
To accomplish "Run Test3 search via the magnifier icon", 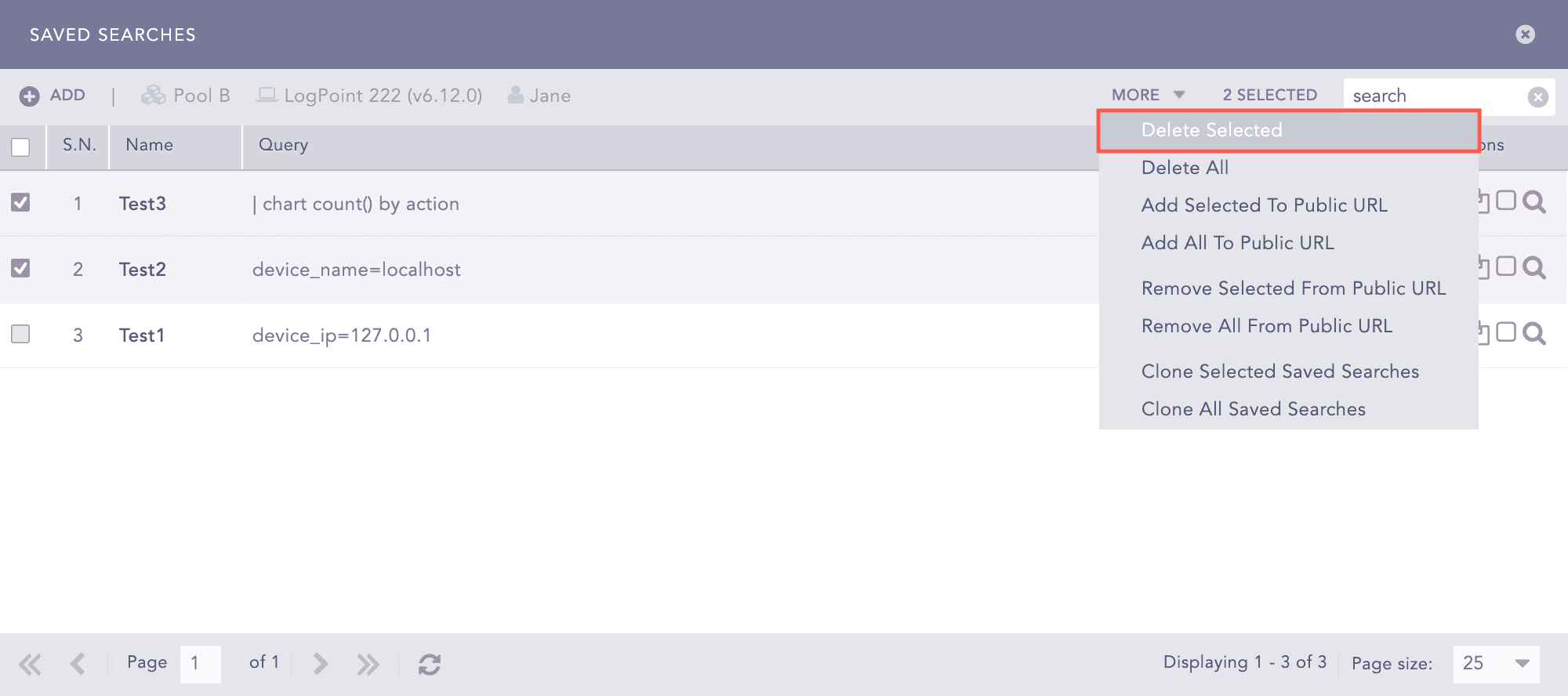I will pos(1534,202).
